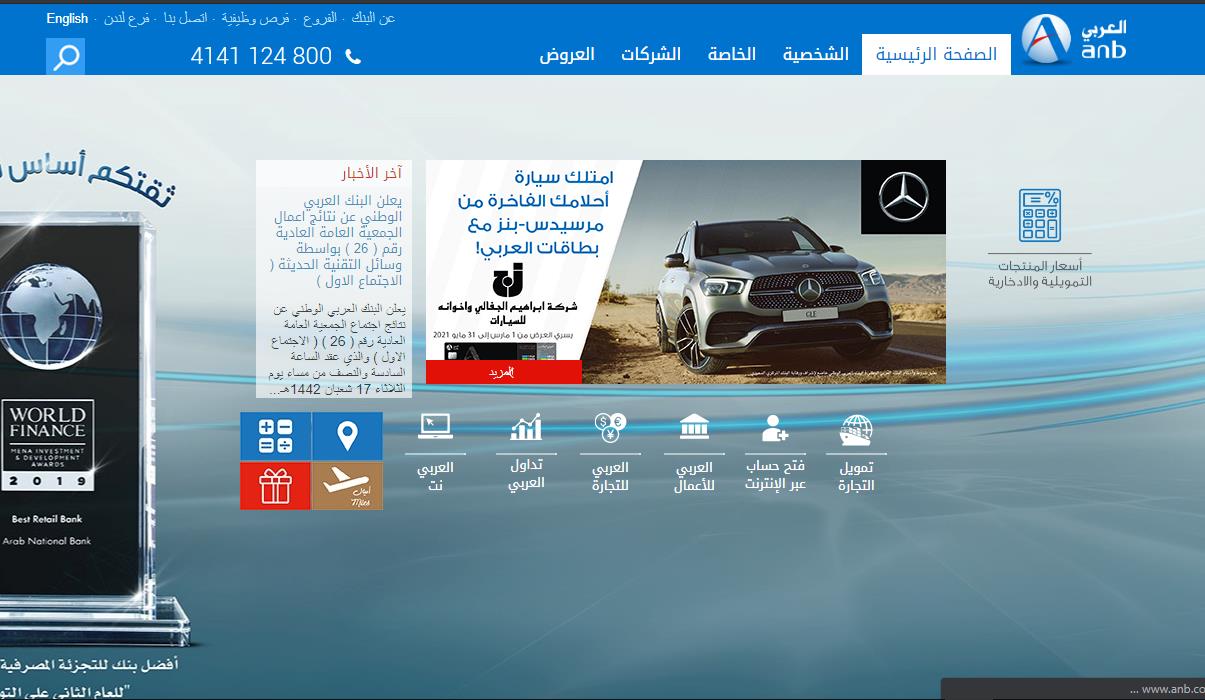This screenshot has width=1205, height=700.
Task: Open the الشخصية menu
Action: (x=816, y=54)
